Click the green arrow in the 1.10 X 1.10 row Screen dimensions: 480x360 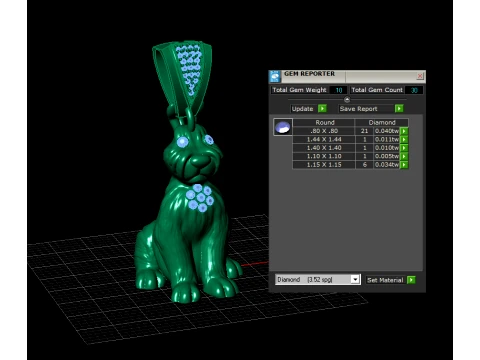pyautogui.click(x=404, y=156)
